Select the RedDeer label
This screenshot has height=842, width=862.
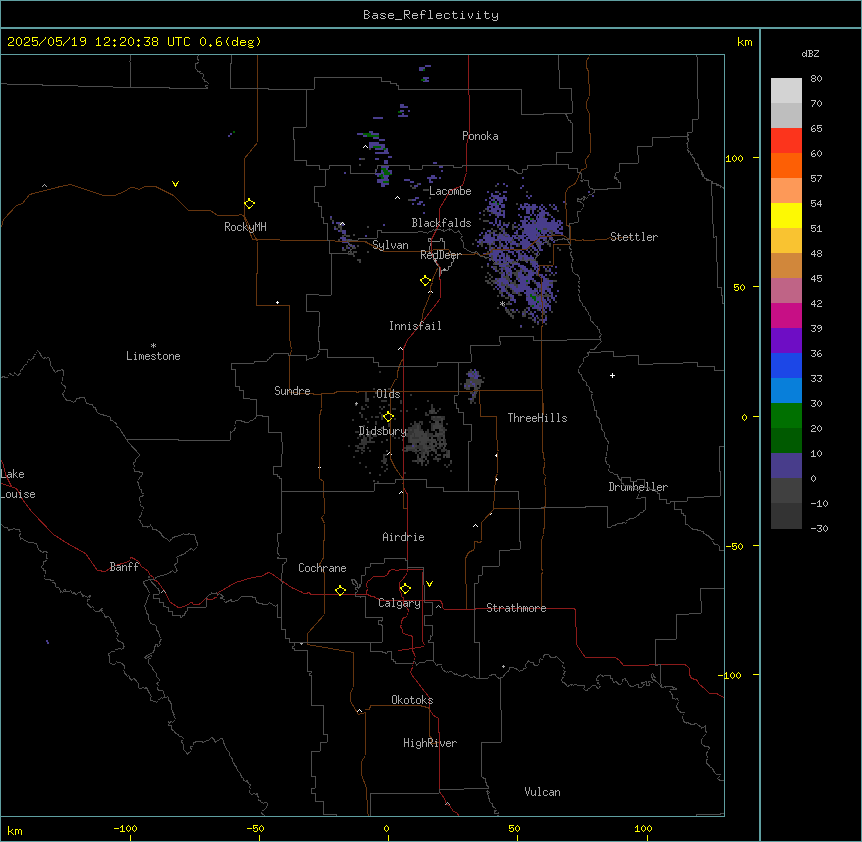441,255
